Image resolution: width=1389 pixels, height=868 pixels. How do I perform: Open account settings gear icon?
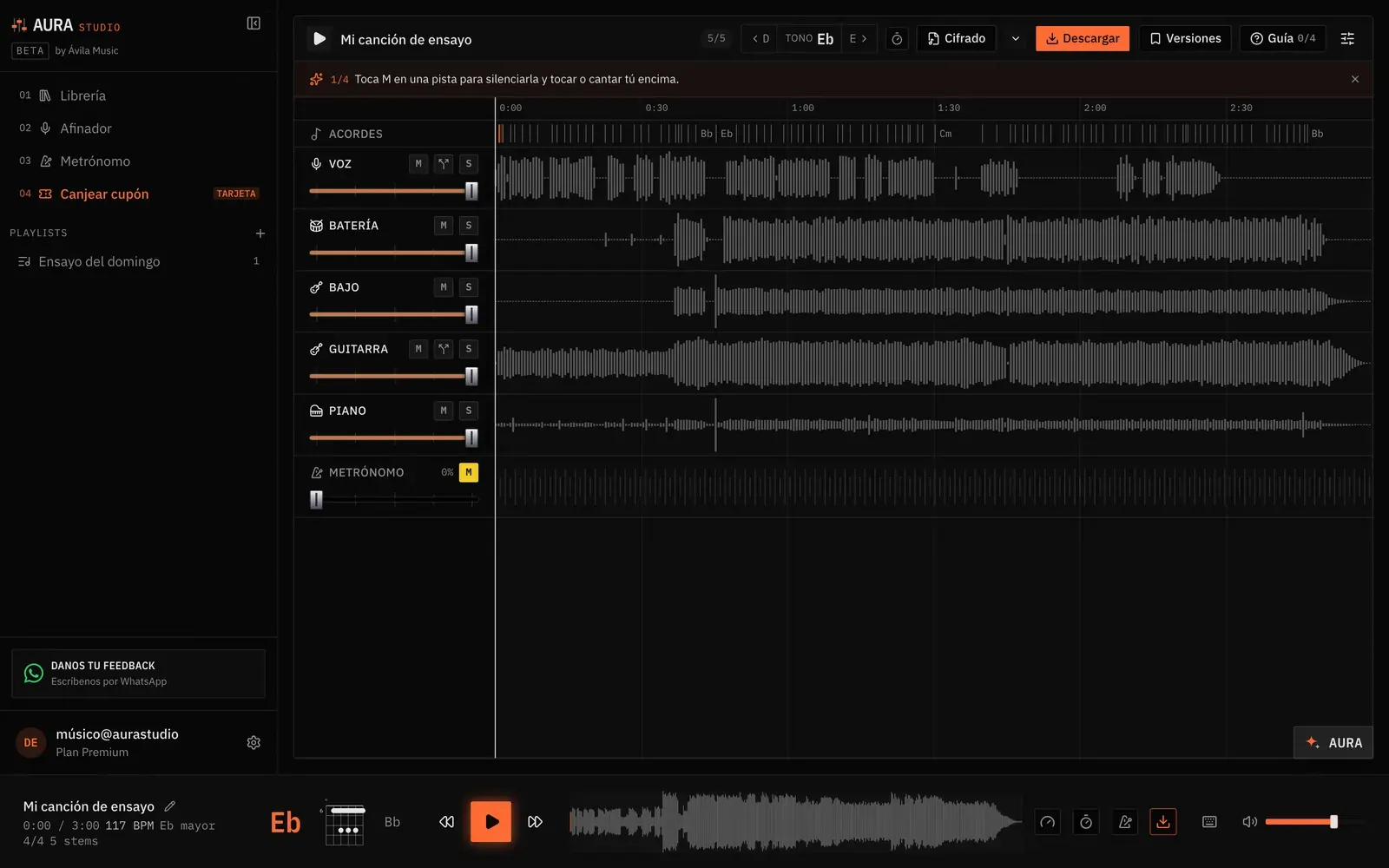click(x=253, y=743)
